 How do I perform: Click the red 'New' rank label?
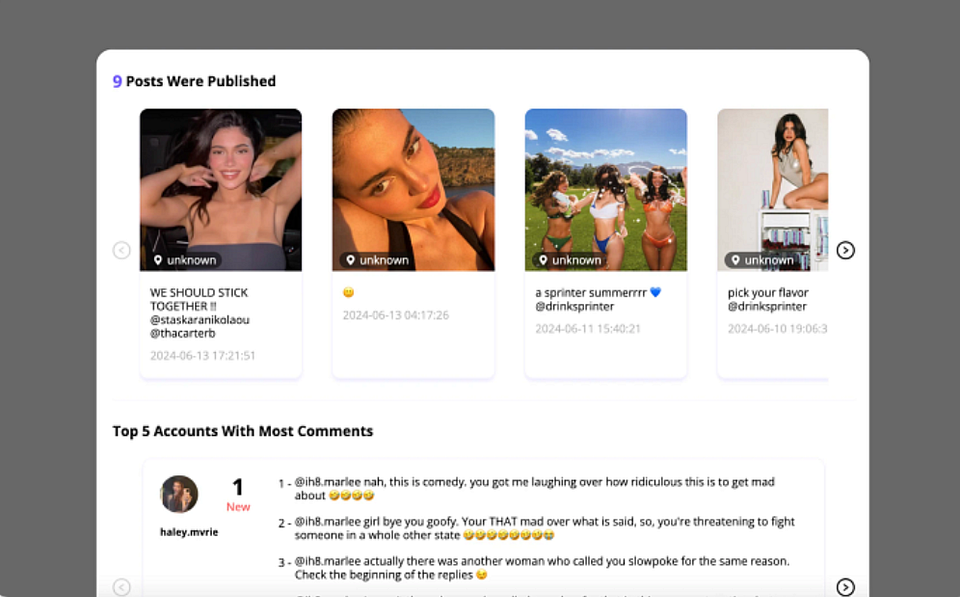(238, 506)
